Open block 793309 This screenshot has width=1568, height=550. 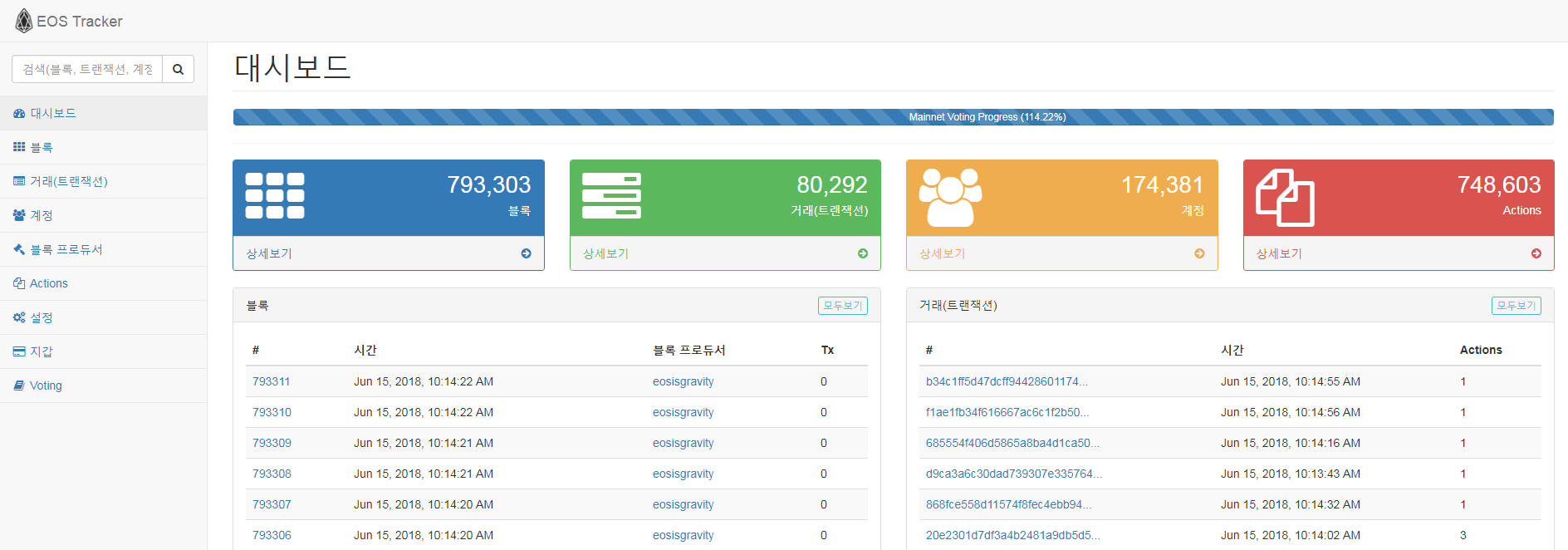tap(272, 443)
